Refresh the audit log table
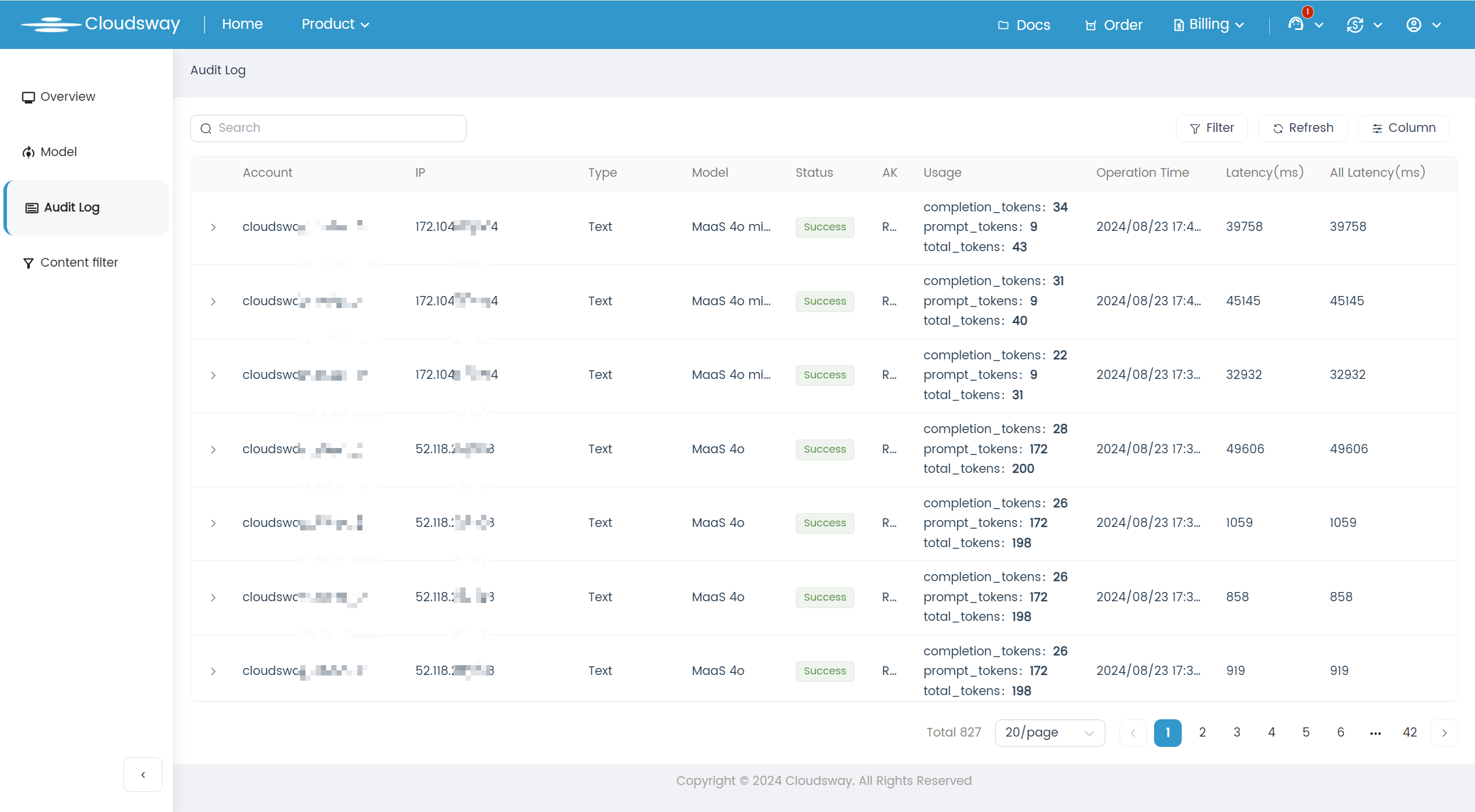Screen dimensions: 1475x812 [x=1303, y=128]
